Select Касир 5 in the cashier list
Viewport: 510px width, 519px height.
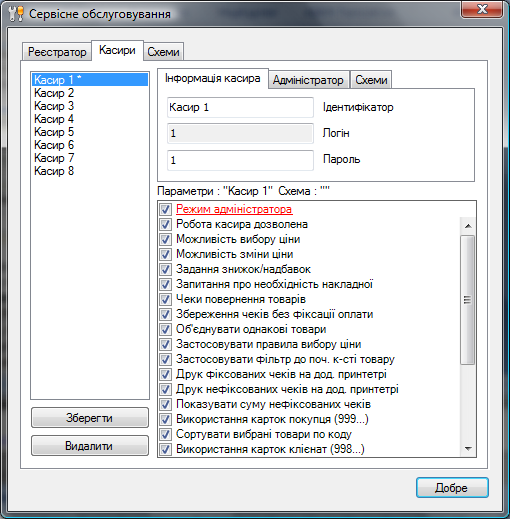click(x=90, y=132)
